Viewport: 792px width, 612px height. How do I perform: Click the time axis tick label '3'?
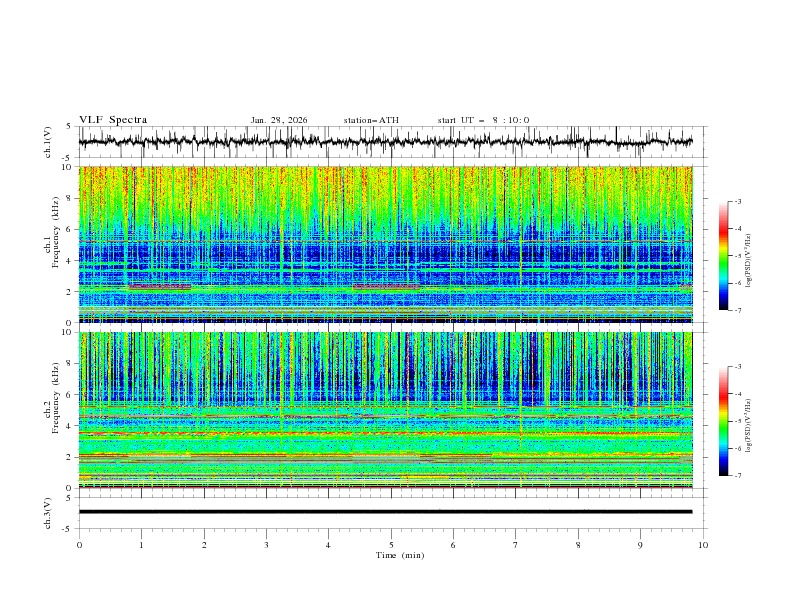pyautogui.click(x=266, y=545)
